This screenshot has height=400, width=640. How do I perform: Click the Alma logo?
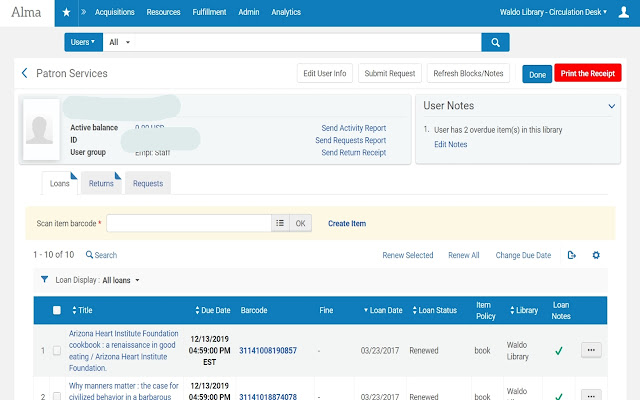click(26, 13)
